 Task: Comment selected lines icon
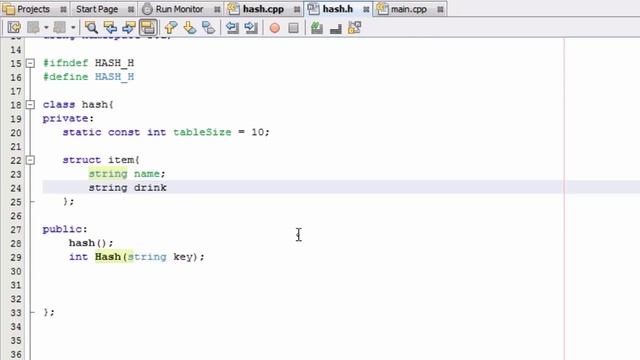[x=317, y=28]
